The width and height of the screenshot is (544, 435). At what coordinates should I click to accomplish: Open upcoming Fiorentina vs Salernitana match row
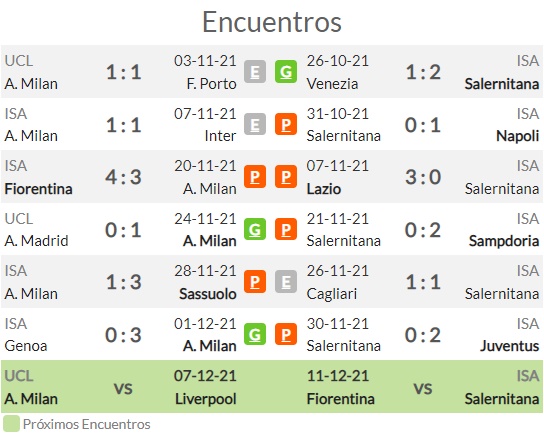[x=423, y=387]
